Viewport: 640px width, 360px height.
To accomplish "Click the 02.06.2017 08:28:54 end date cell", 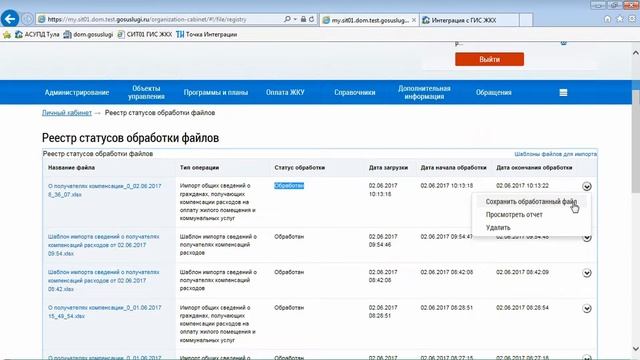I will point(522,308).
